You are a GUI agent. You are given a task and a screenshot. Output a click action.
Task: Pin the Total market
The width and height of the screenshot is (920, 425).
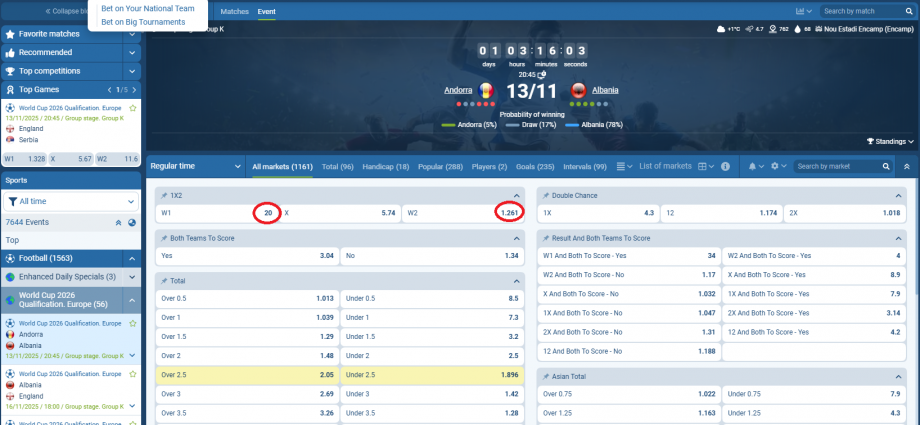pos(164,281)
